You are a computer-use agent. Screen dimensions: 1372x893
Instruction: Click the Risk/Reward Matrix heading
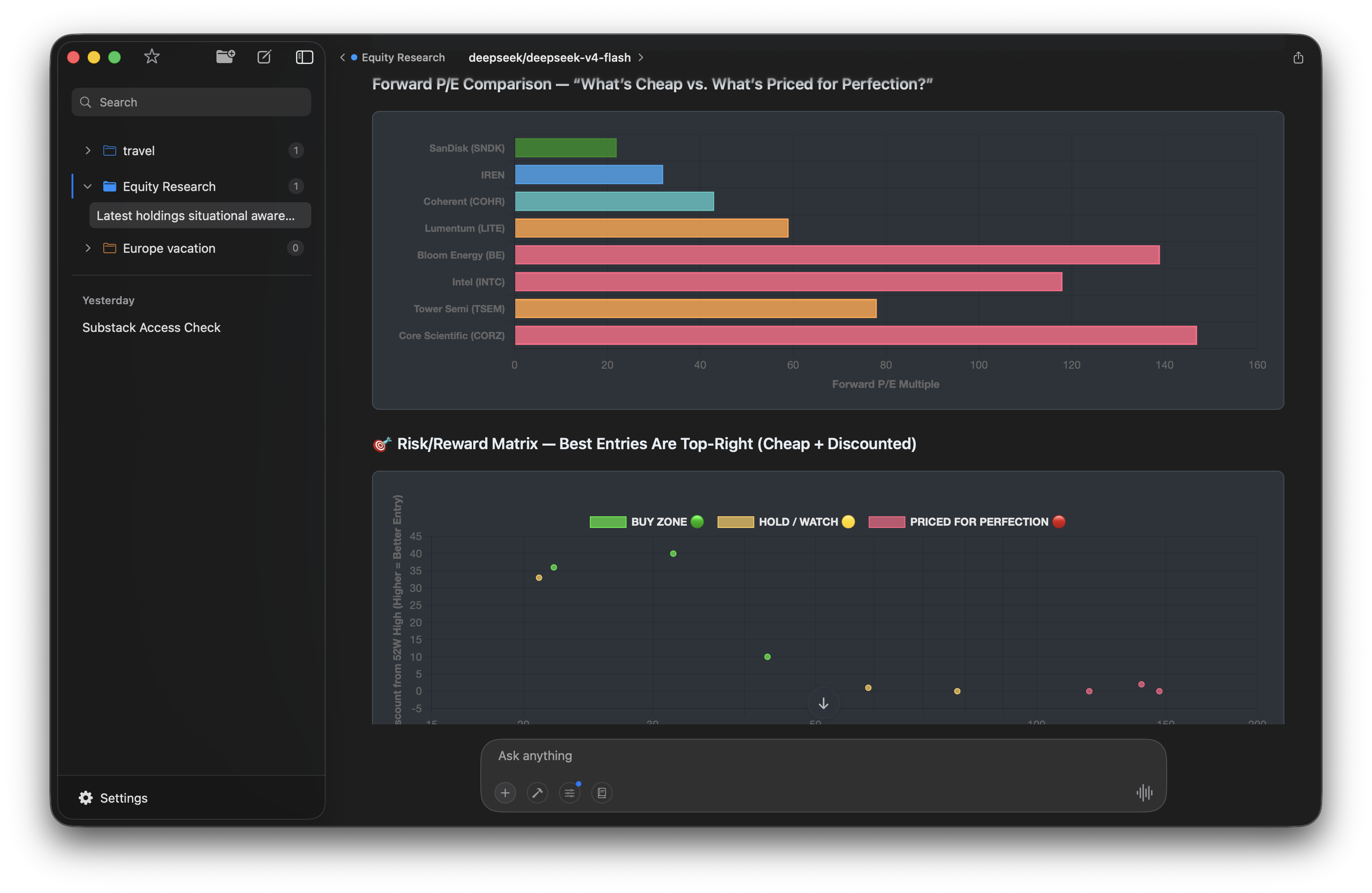[x=644, y=444]
